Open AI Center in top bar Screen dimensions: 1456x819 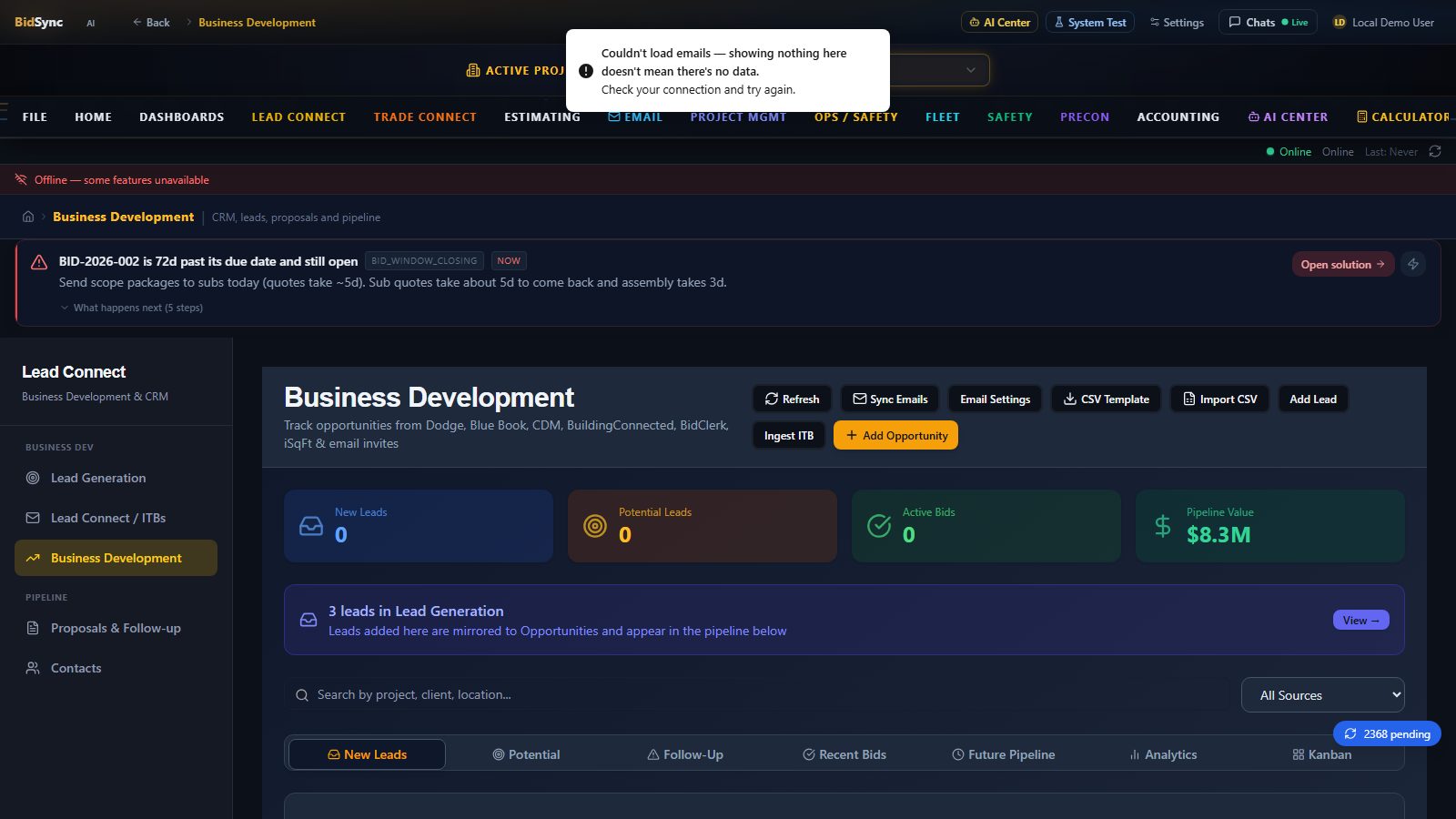click(x=999, y=22)
